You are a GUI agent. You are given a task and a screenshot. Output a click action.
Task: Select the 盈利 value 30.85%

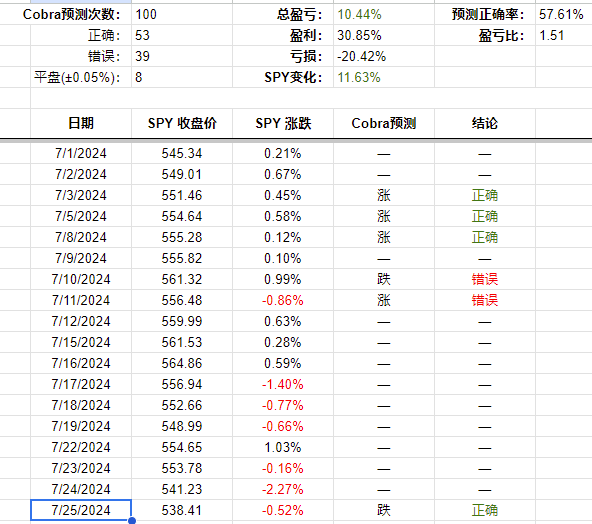[x=384, y=35]
